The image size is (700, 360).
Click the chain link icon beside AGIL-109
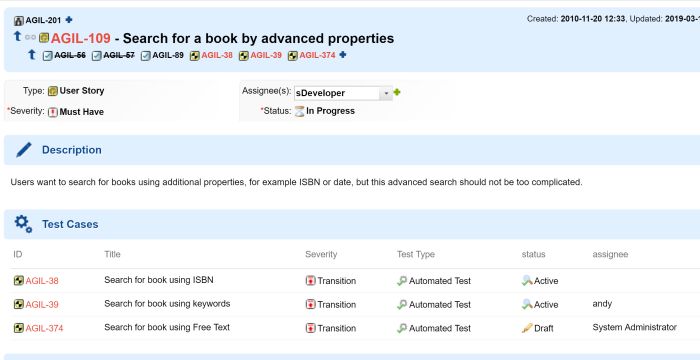click(30, 38)
